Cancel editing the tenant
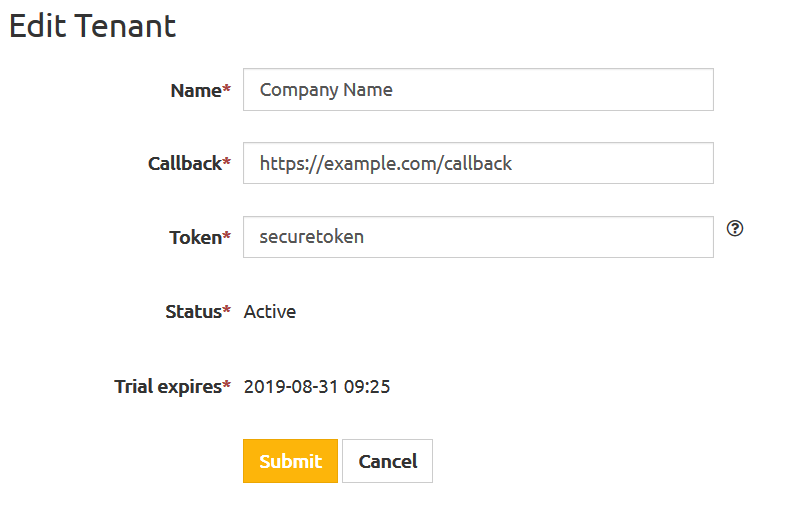Image resolution: width=803 pixels, height=521 pixels. [x=388, y=461]
